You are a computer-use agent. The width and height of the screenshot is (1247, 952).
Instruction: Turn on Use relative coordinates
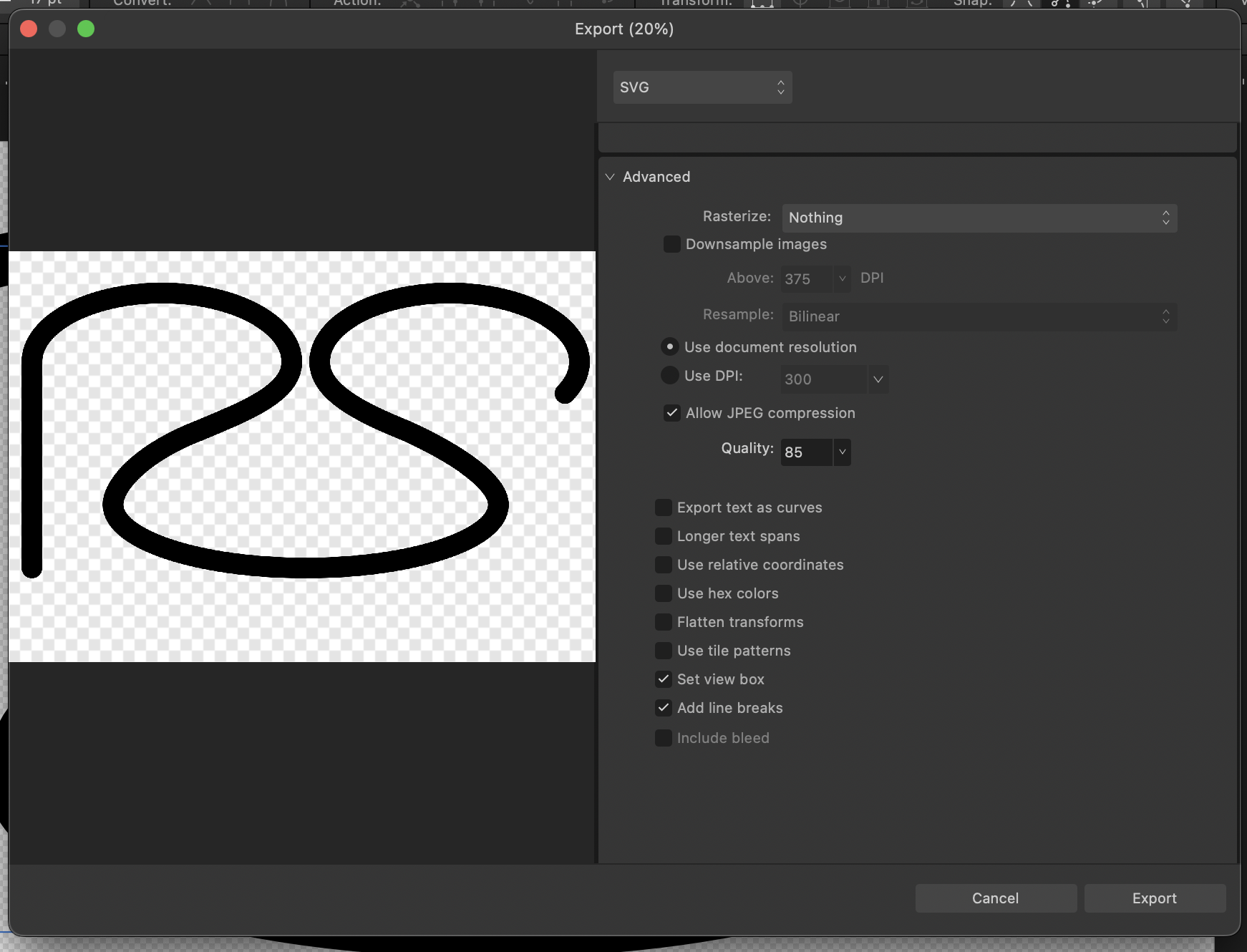664,565
